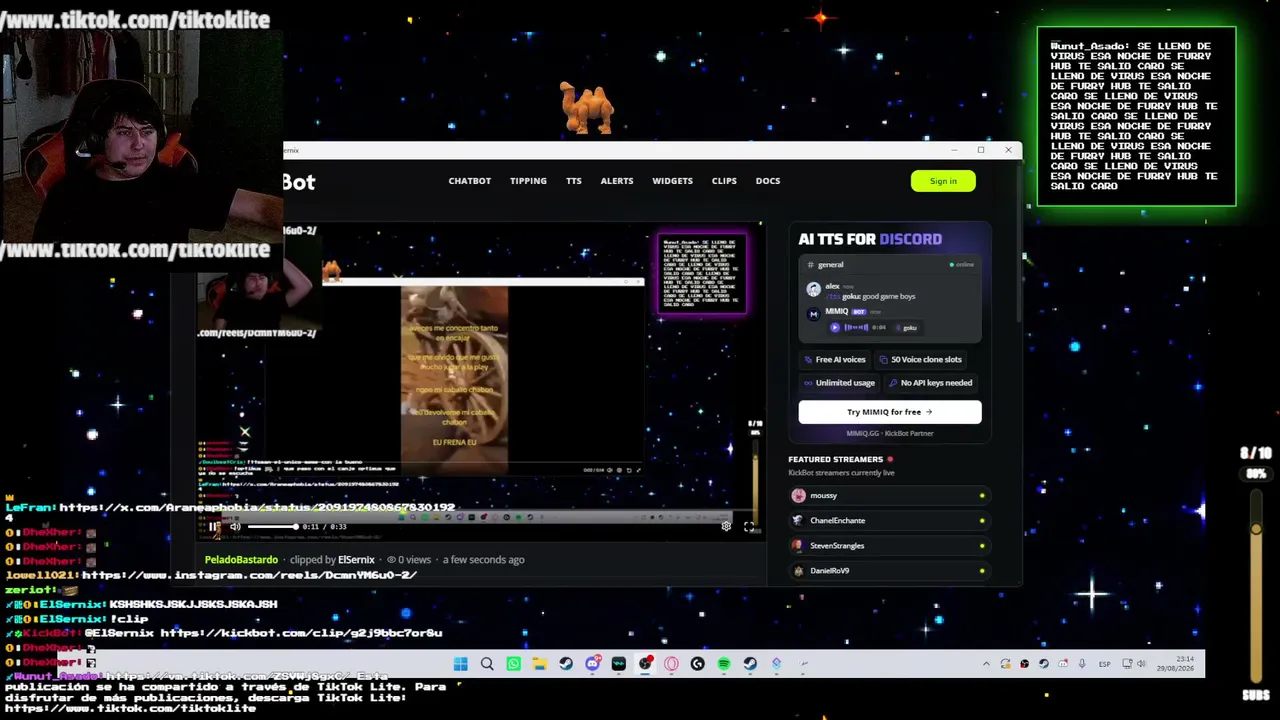Click the Free AI voices chip
Screen dimensions: 1280x720
point(835,360)
